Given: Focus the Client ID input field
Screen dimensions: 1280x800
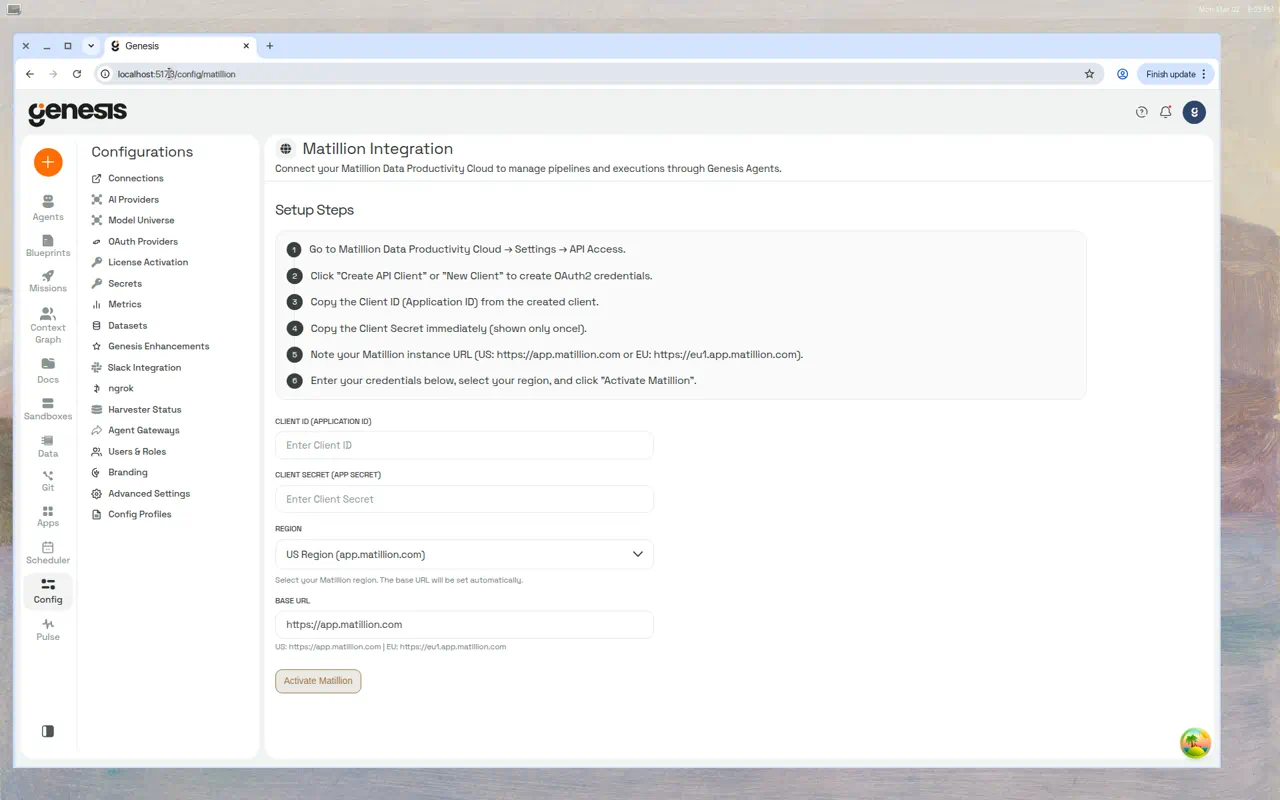Looking at the screenshot, I should click(x=464, y=445).
